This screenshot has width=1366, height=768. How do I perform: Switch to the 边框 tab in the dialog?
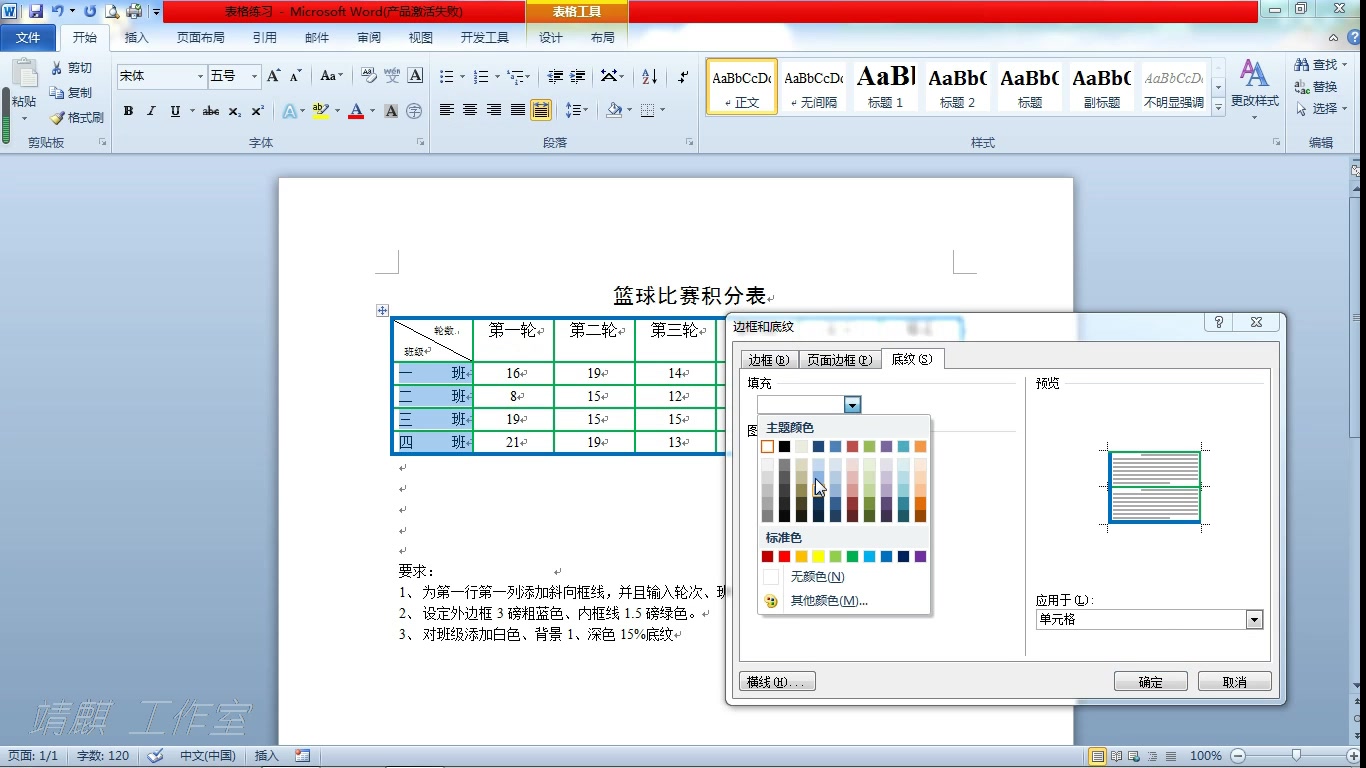click(769, 359)
